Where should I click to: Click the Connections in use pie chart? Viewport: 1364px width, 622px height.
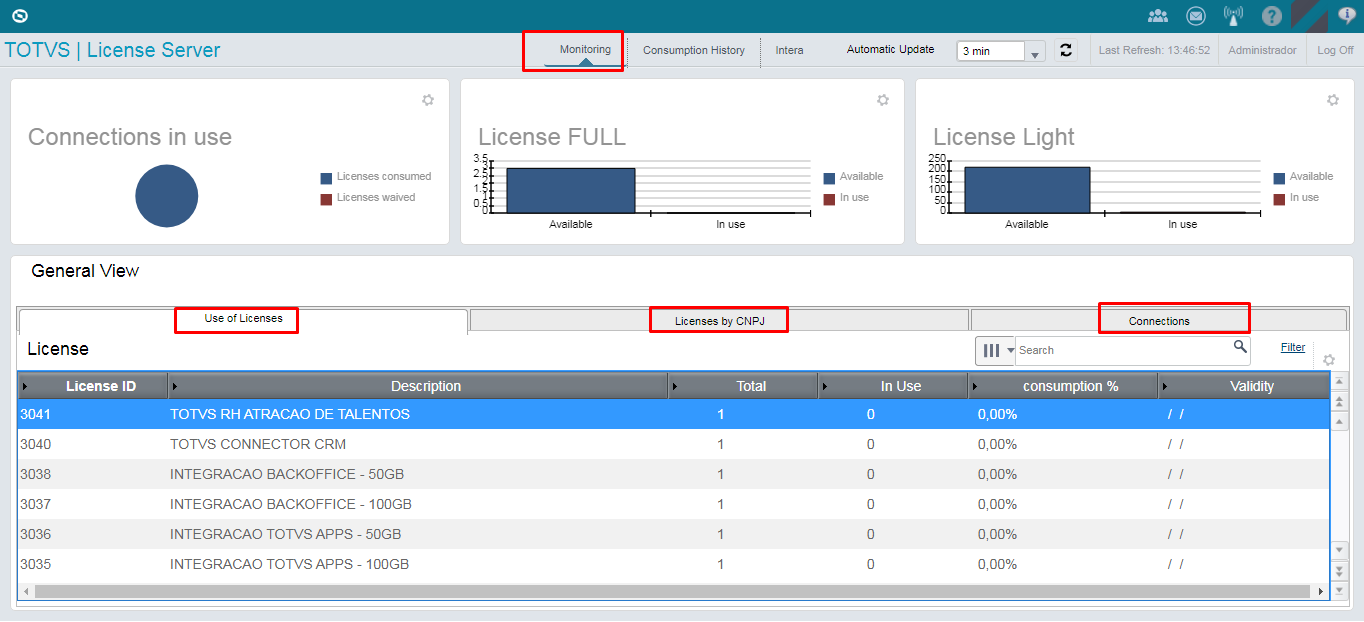coord(167,196)
